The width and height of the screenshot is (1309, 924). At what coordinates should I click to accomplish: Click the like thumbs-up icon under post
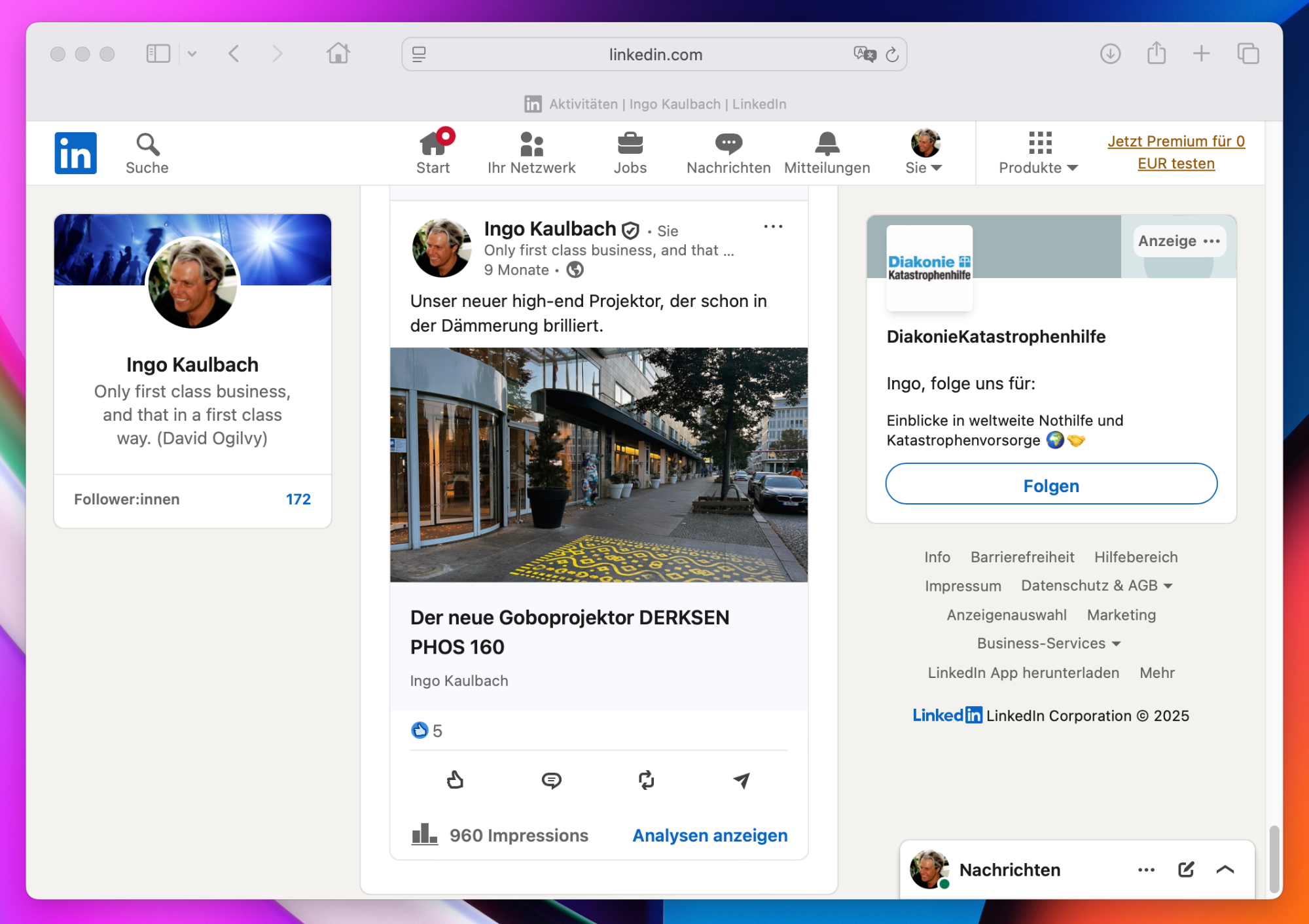coord(455,779)
